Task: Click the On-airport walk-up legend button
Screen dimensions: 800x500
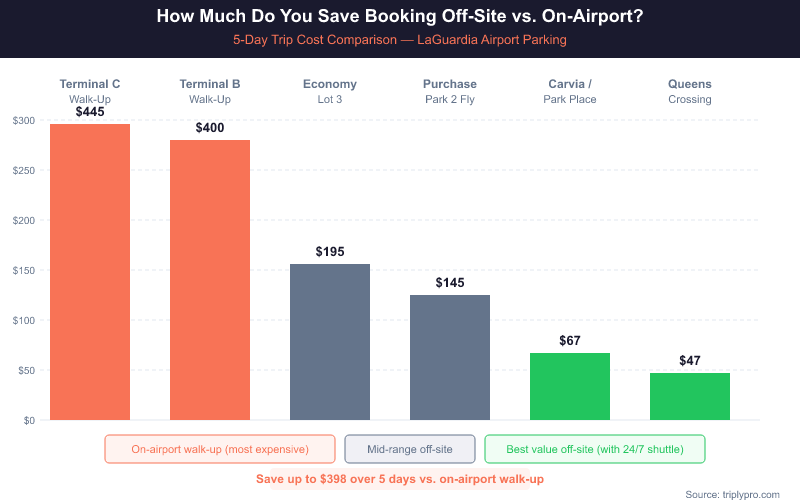Action: click(x=219, y=449)
